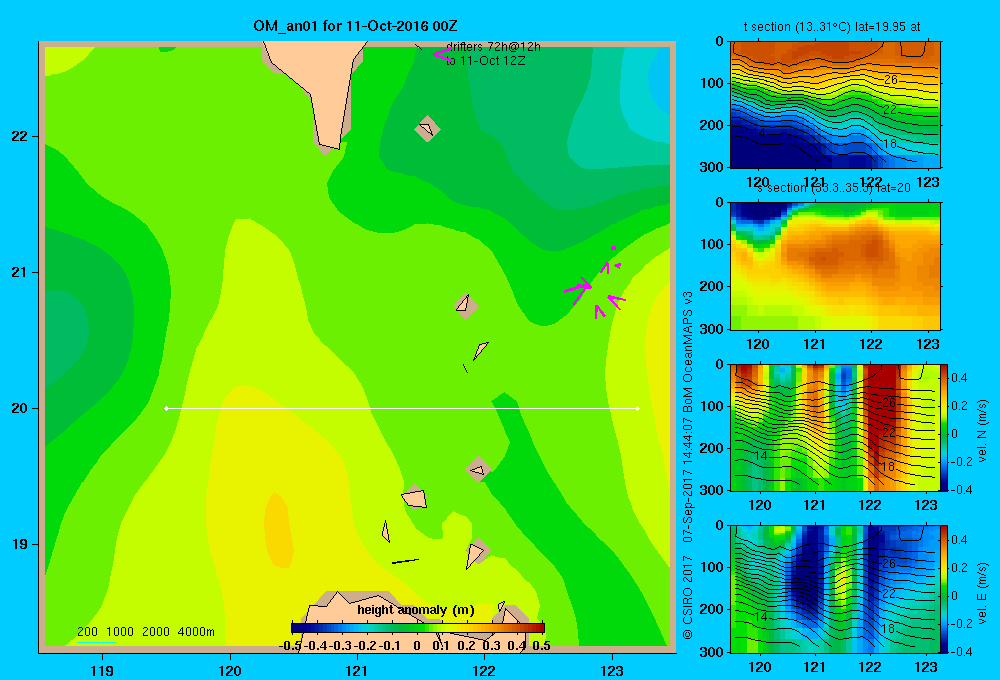Click the '200 1000 2000 4000m' depth contour legend
This screenshot has width=1000, height=680.
[145, 632]
